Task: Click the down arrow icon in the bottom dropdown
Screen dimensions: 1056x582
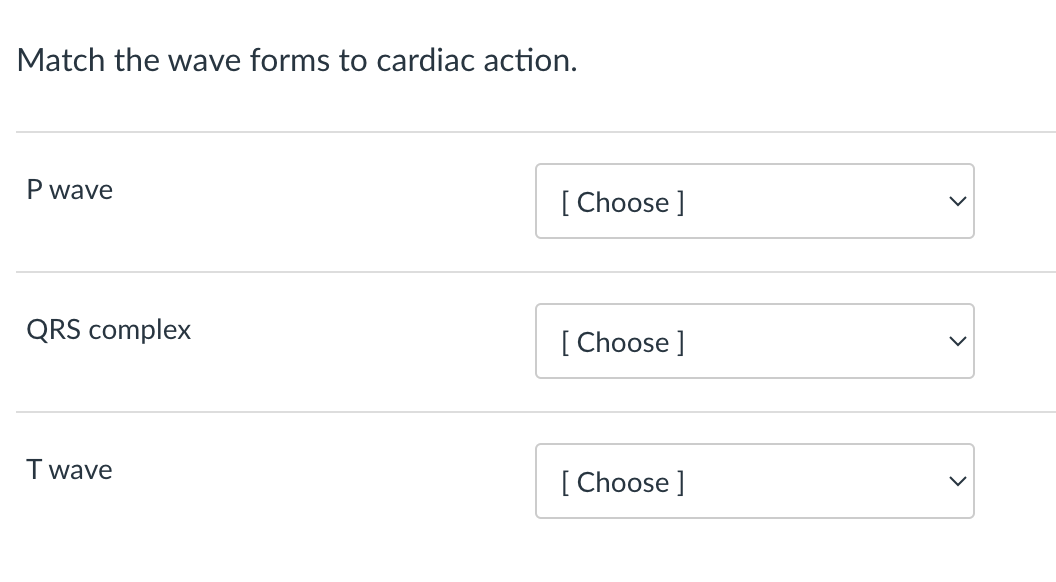Action: pyautogui.click(x=957, y=481)
